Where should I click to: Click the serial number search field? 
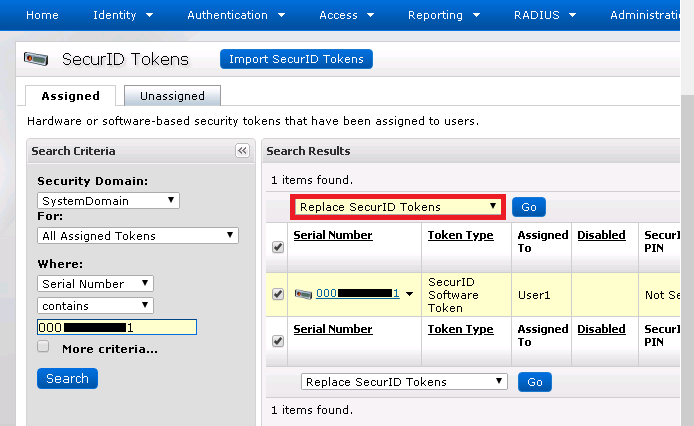pyautogui.click(x=117, y=327)
